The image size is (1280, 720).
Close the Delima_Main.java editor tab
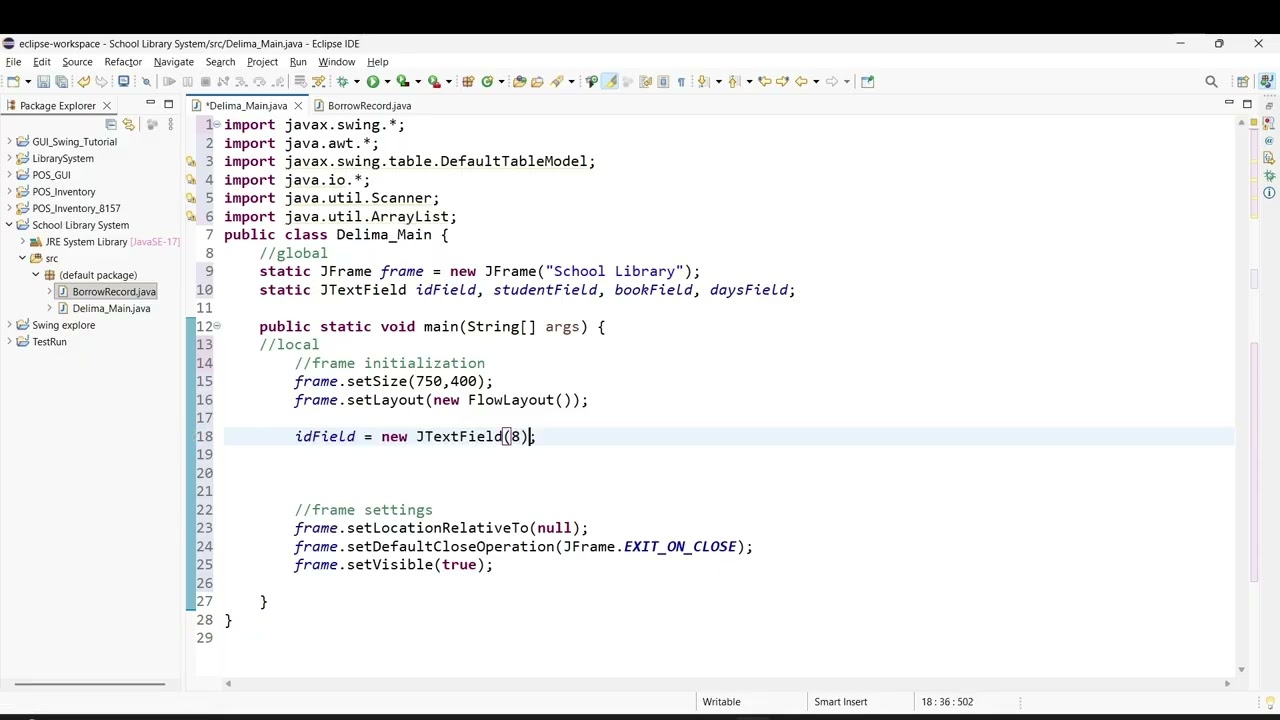point(298,105)
